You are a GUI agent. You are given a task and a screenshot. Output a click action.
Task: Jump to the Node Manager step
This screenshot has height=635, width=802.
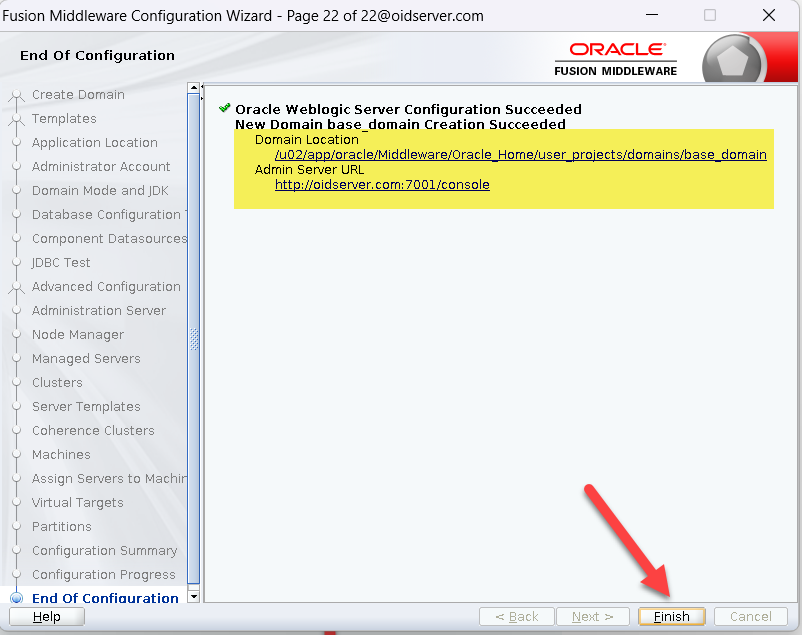tap(78, 335)
